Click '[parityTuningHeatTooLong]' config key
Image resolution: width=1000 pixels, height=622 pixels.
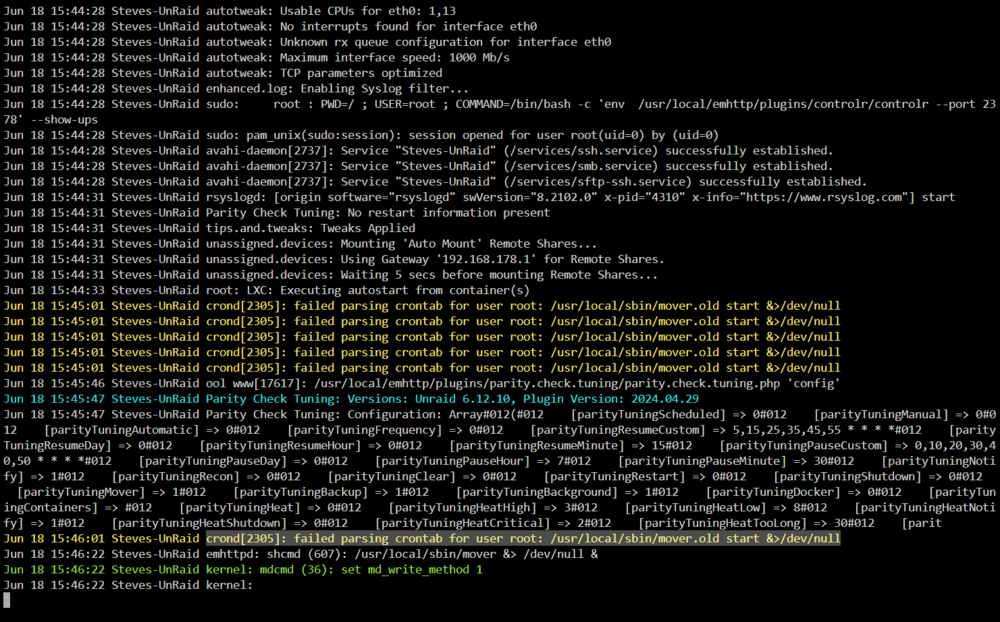[723, 523]
